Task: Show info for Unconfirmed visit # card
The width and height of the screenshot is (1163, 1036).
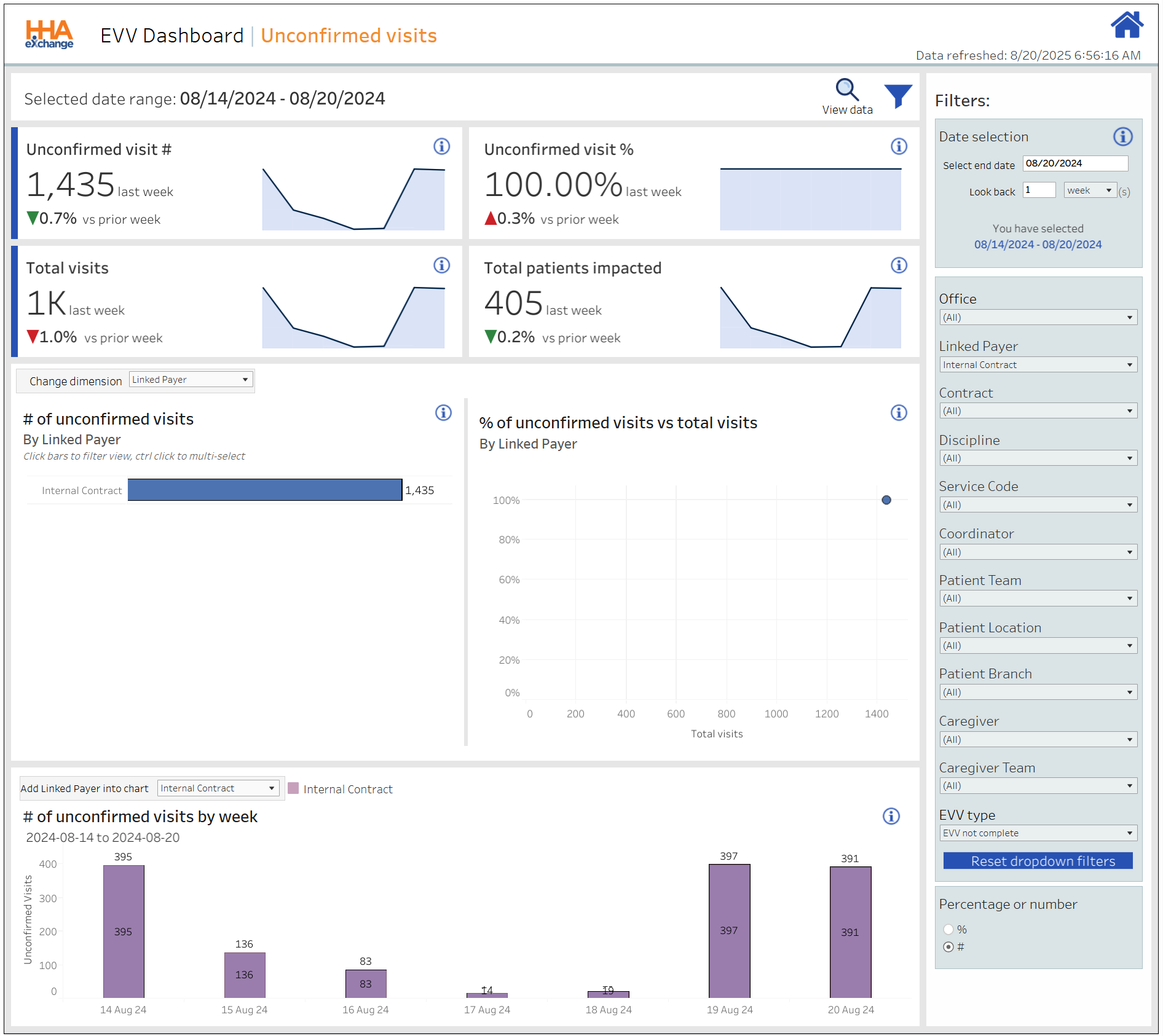Action: point(441,146)
